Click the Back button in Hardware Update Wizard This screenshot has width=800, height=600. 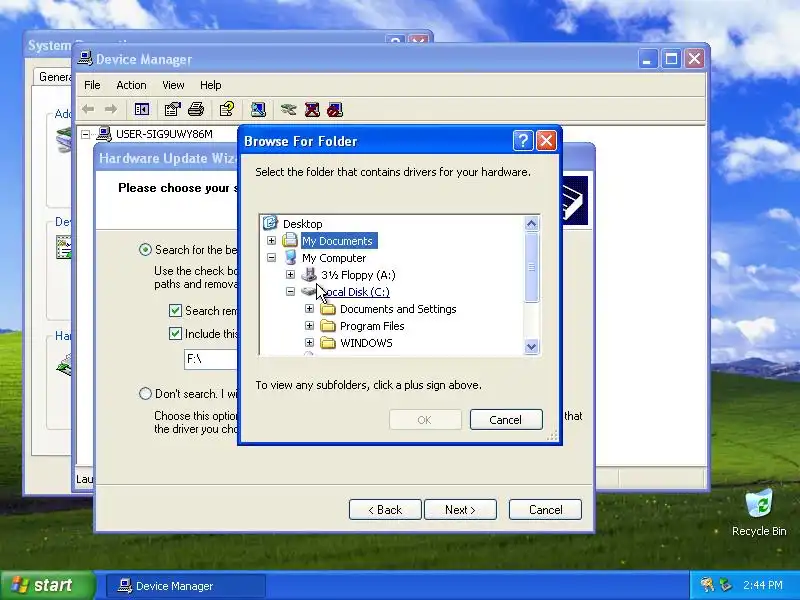tap(385, 509)
